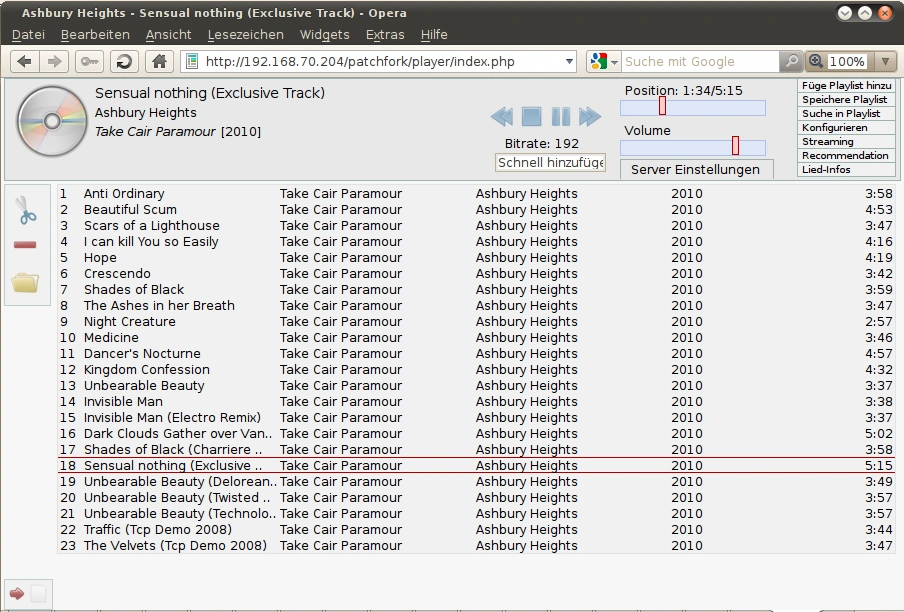This screenshot has height=612, width=904.
Task: Click the red arrow icon at bottom left
Action: [x=16, y=594]
